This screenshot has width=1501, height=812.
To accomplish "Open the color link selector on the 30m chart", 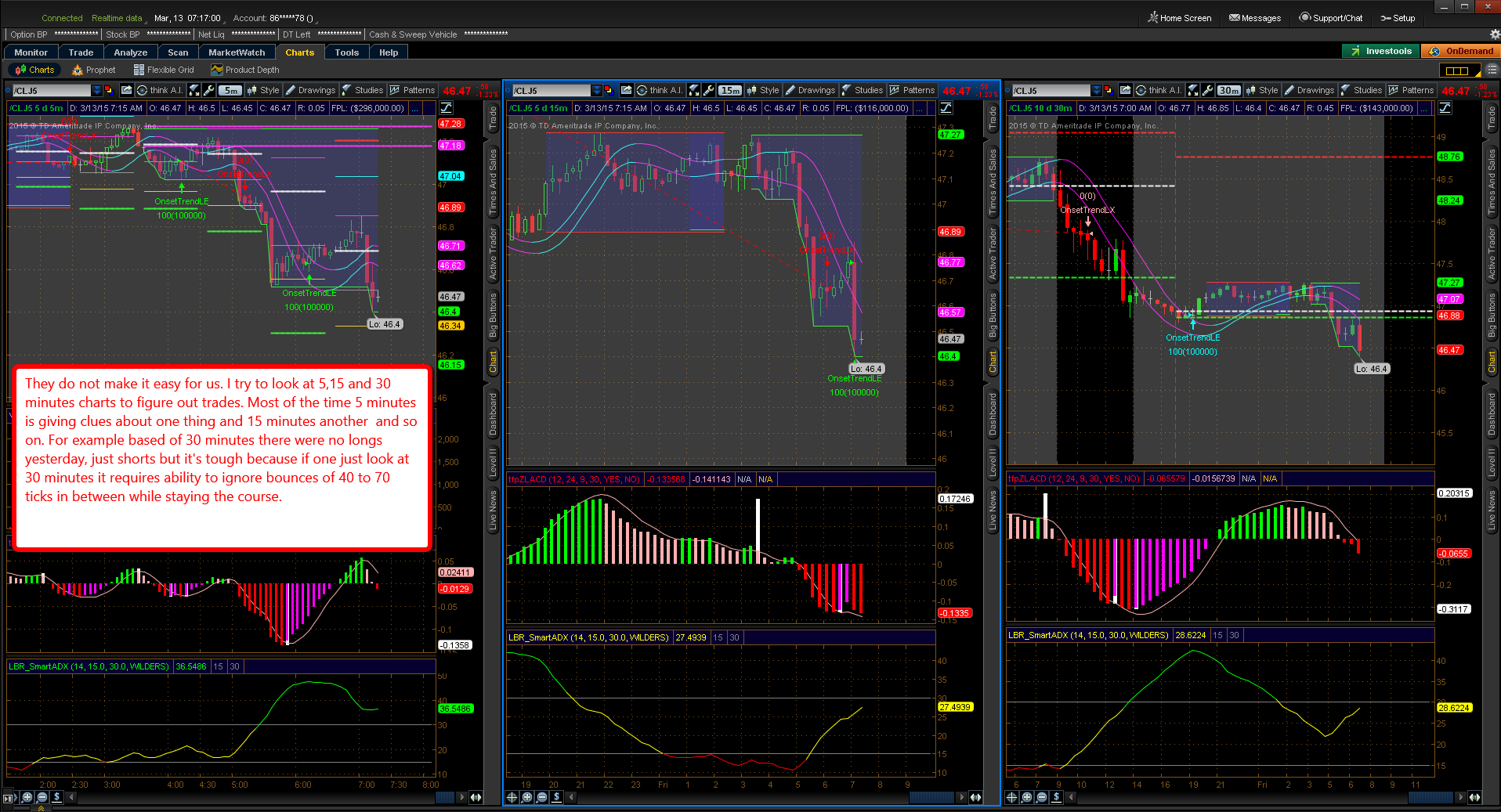I will point(1108,91).
